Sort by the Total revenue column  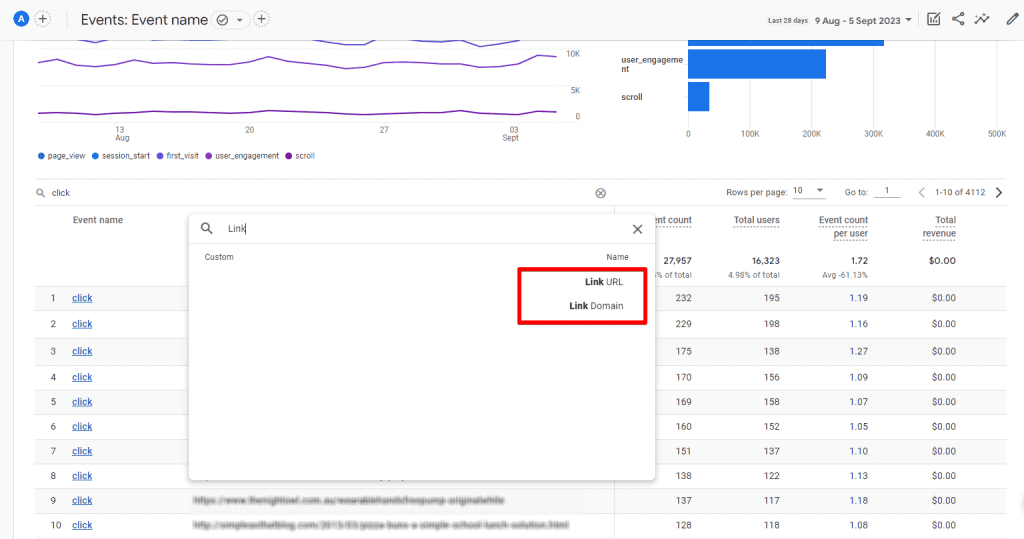(x=939, y=227)
